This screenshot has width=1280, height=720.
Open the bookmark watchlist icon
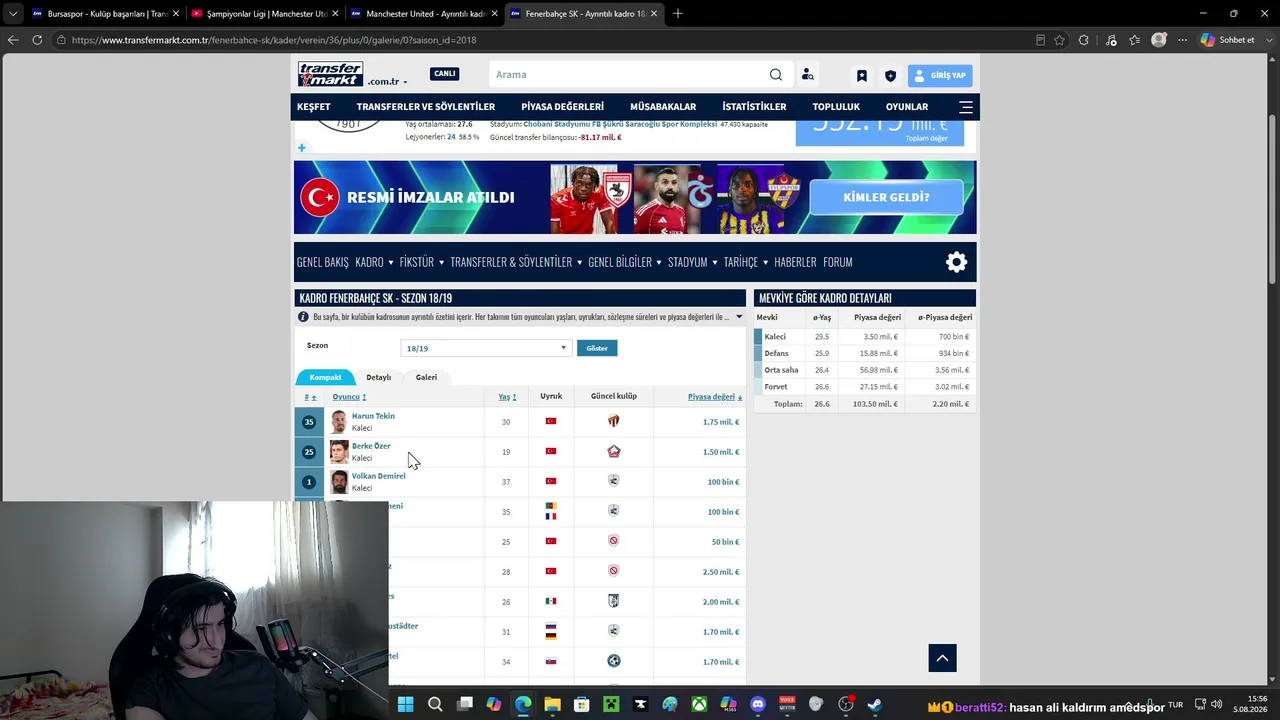tap(861, 76)
